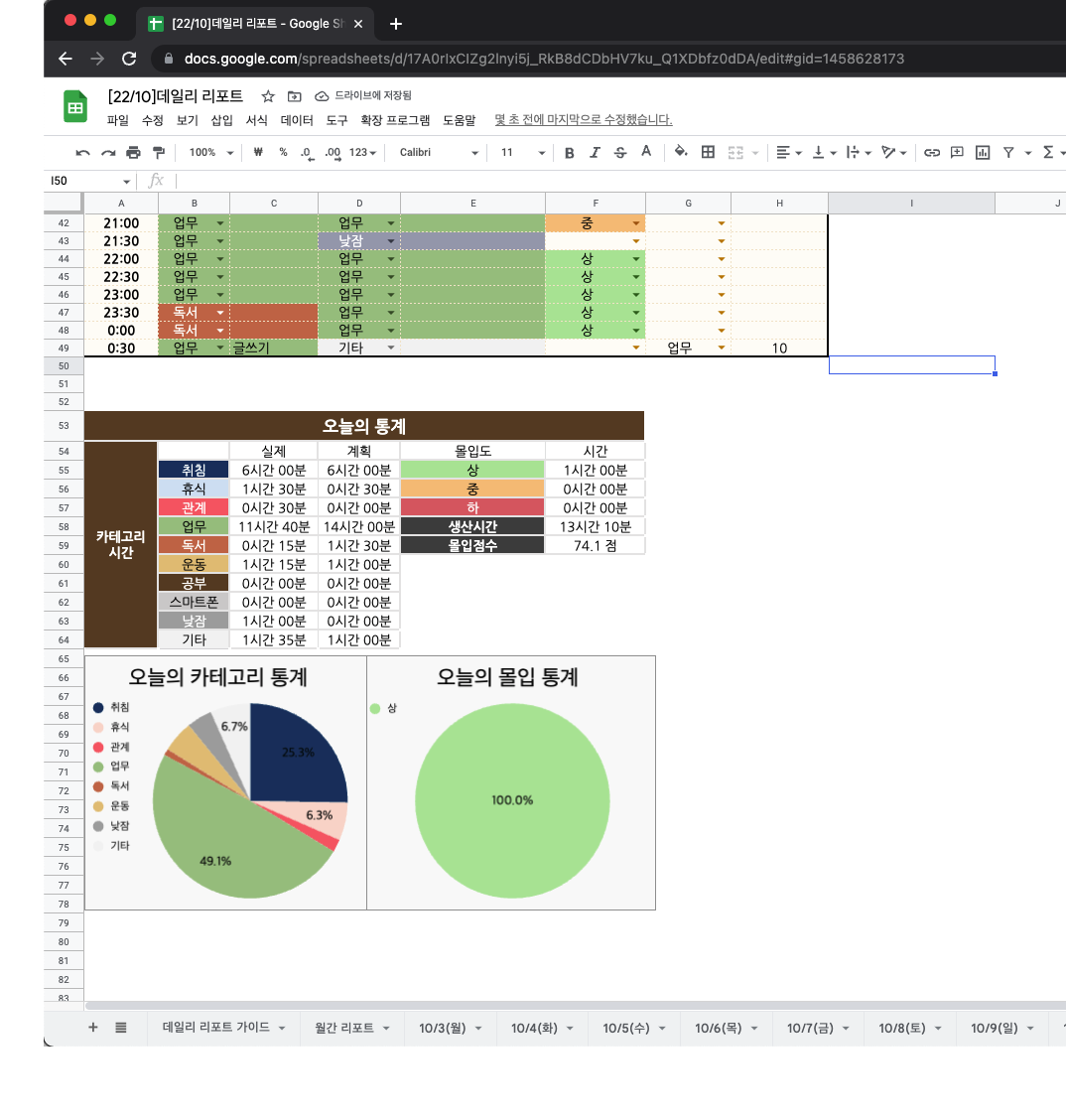Insert a link using chain icon
1066x1120 pixels.
point(932,152)
